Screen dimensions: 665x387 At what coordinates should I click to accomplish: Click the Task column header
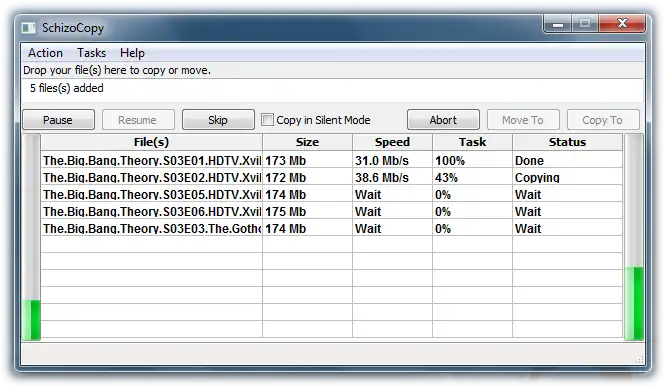click(472, 142)
